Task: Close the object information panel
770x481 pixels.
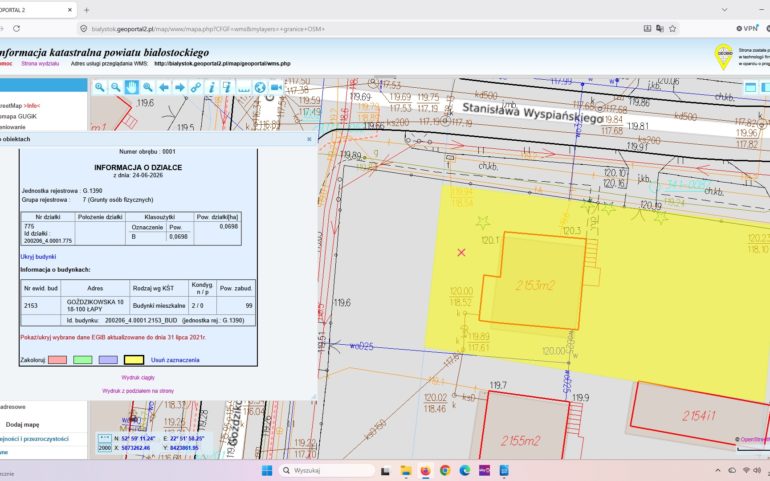Action: [x=309, y=139]
